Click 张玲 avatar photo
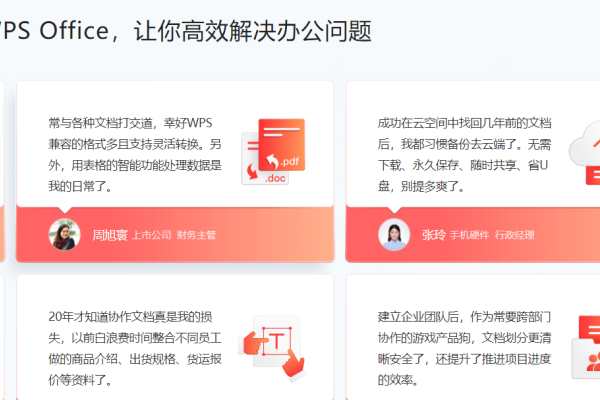The height and width of the screenshot is (400, 600). 394,234
